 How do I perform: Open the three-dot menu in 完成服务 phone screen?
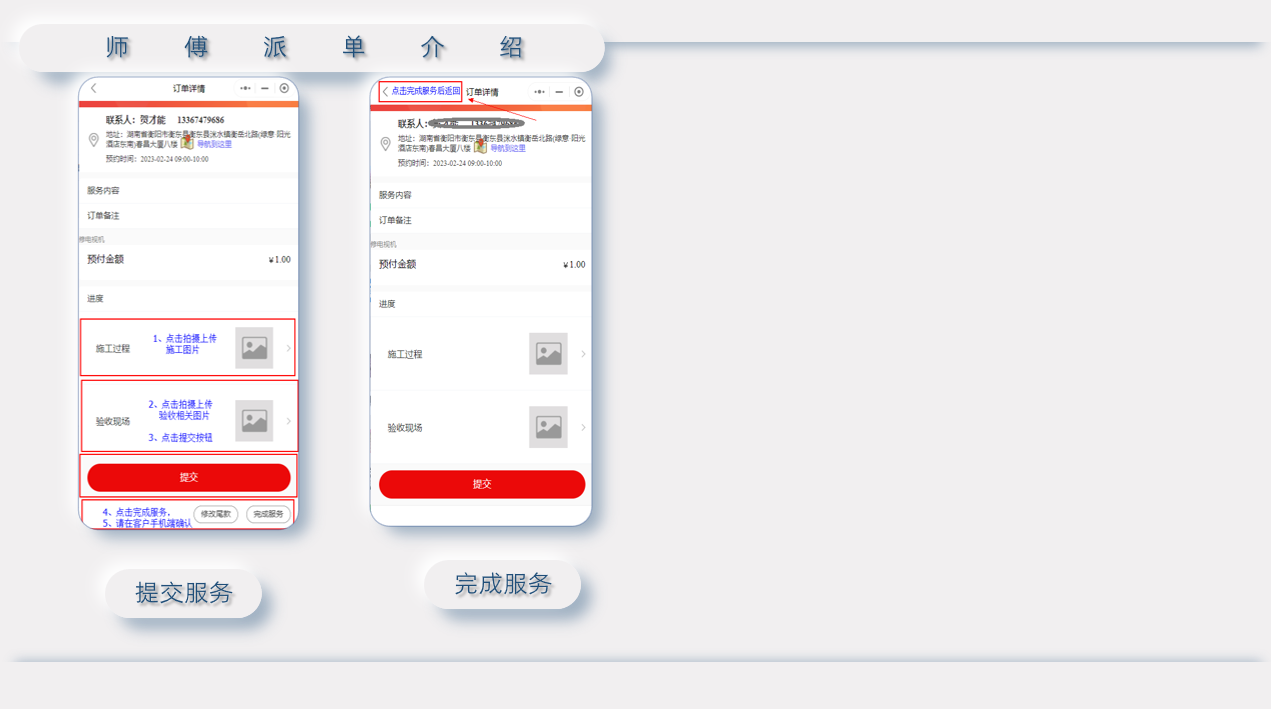click(x=540, y=92)
